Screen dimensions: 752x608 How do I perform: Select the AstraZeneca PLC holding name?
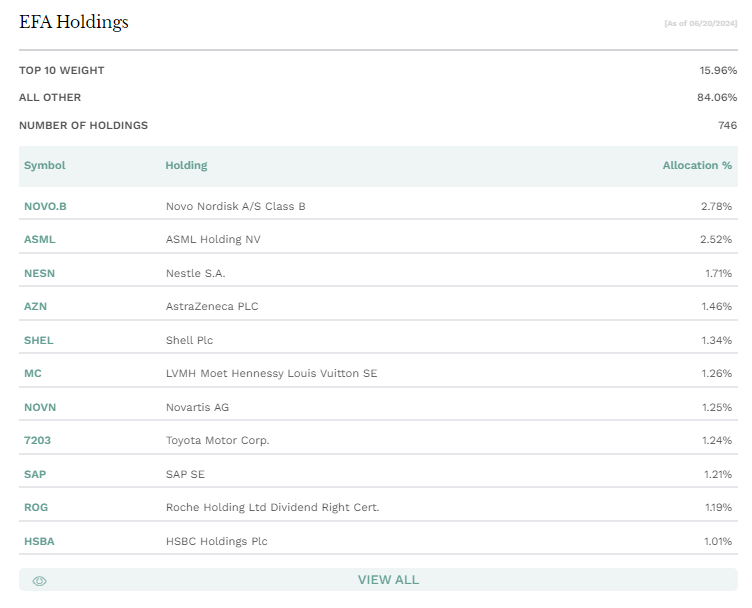212,306
